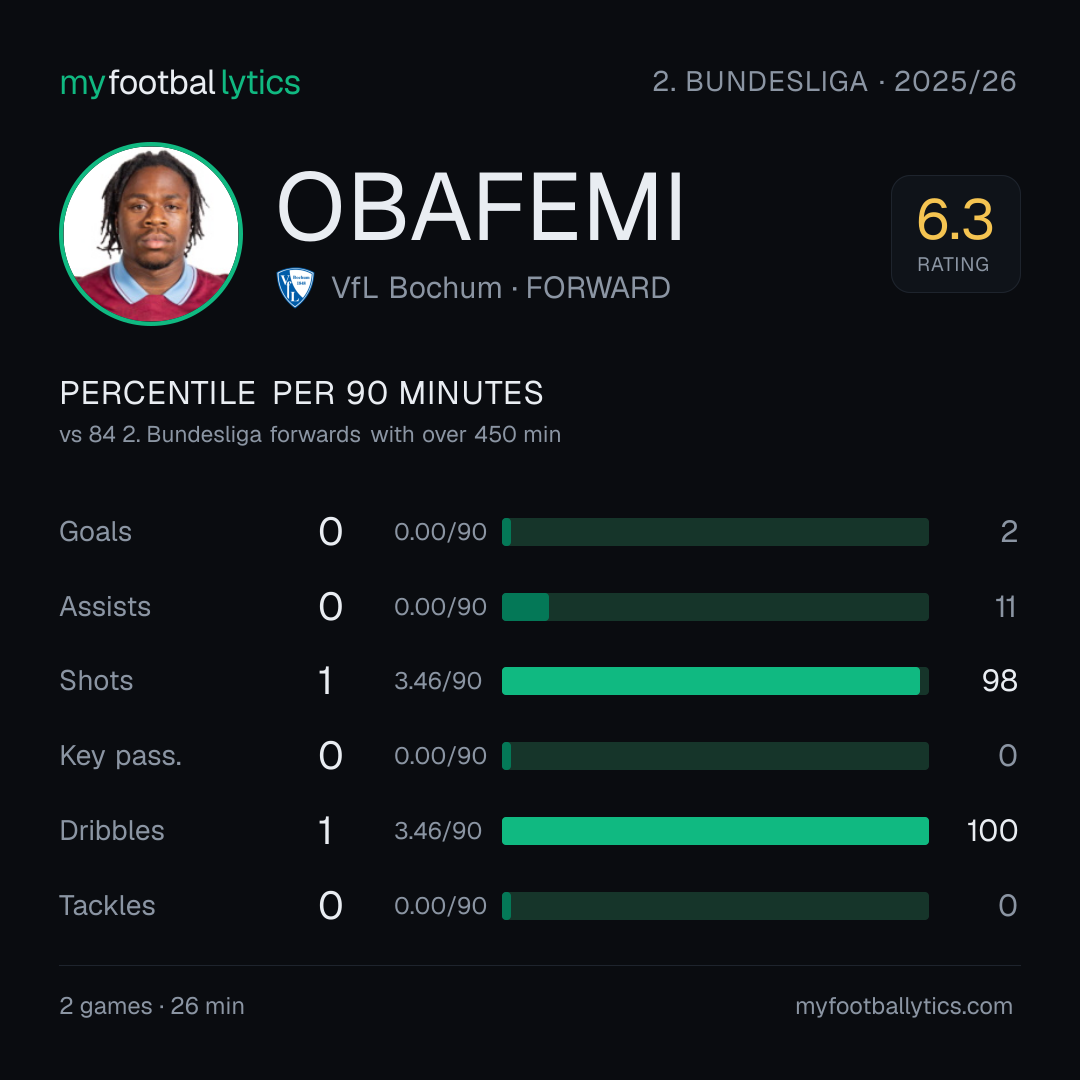The height and width of the screenshot is (1080, 1080).
Task: Click the Shots percentile value 98
Action: (x=999, y=681)
